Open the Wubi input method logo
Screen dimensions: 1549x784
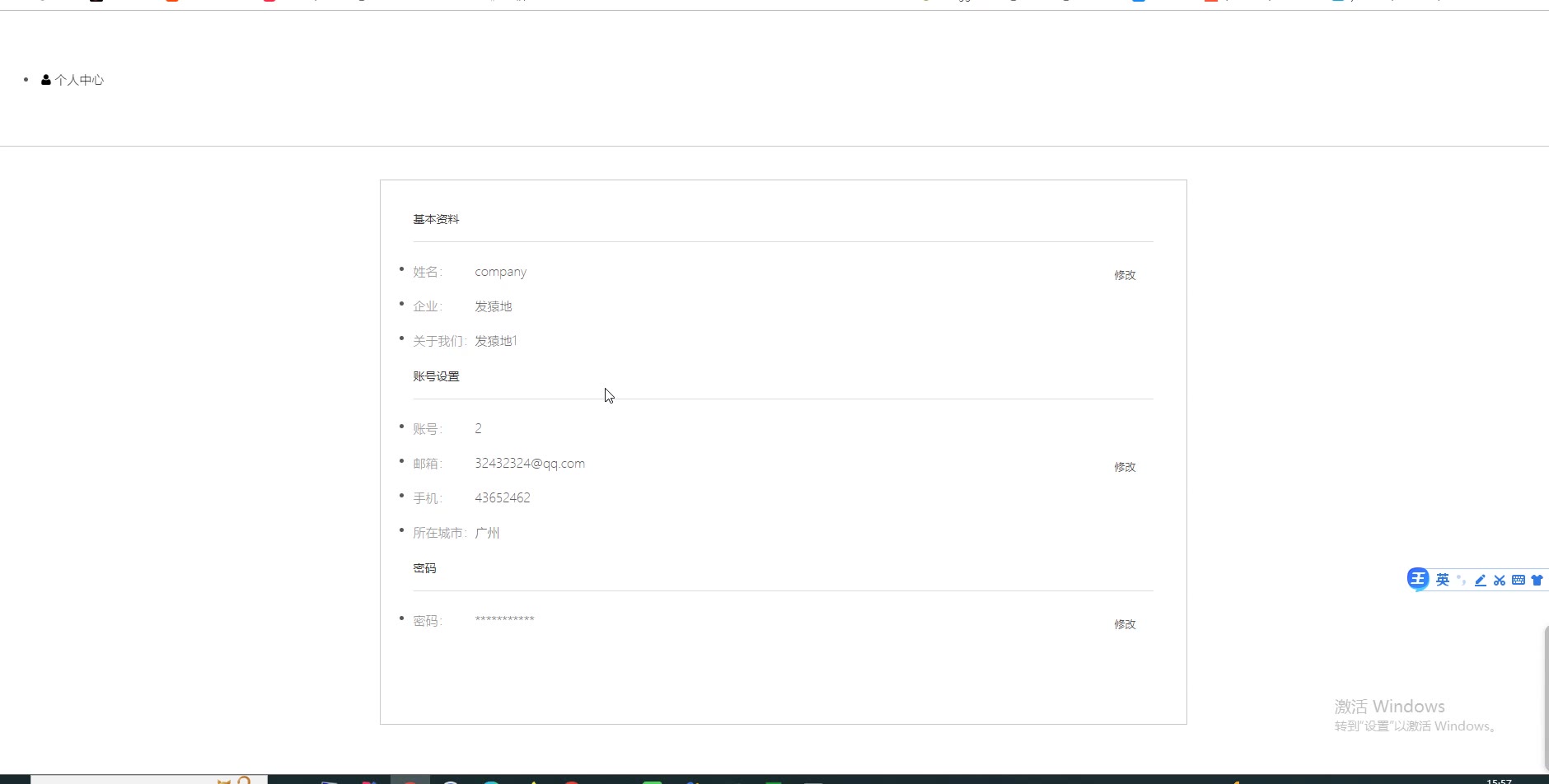click(x=1417, y=580)
